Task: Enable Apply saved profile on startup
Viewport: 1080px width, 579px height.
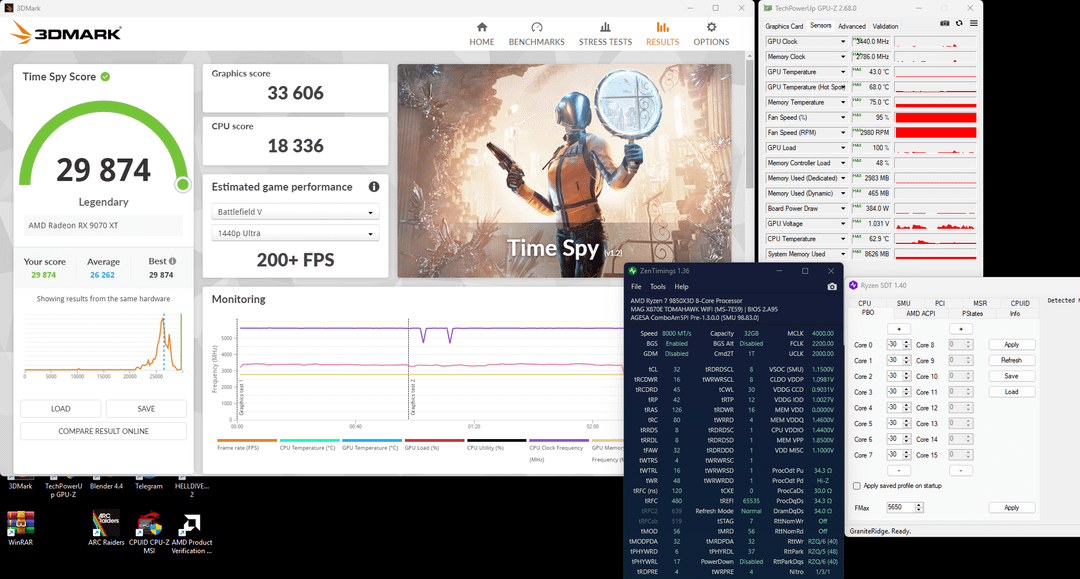Action: (x=856, y=486)
